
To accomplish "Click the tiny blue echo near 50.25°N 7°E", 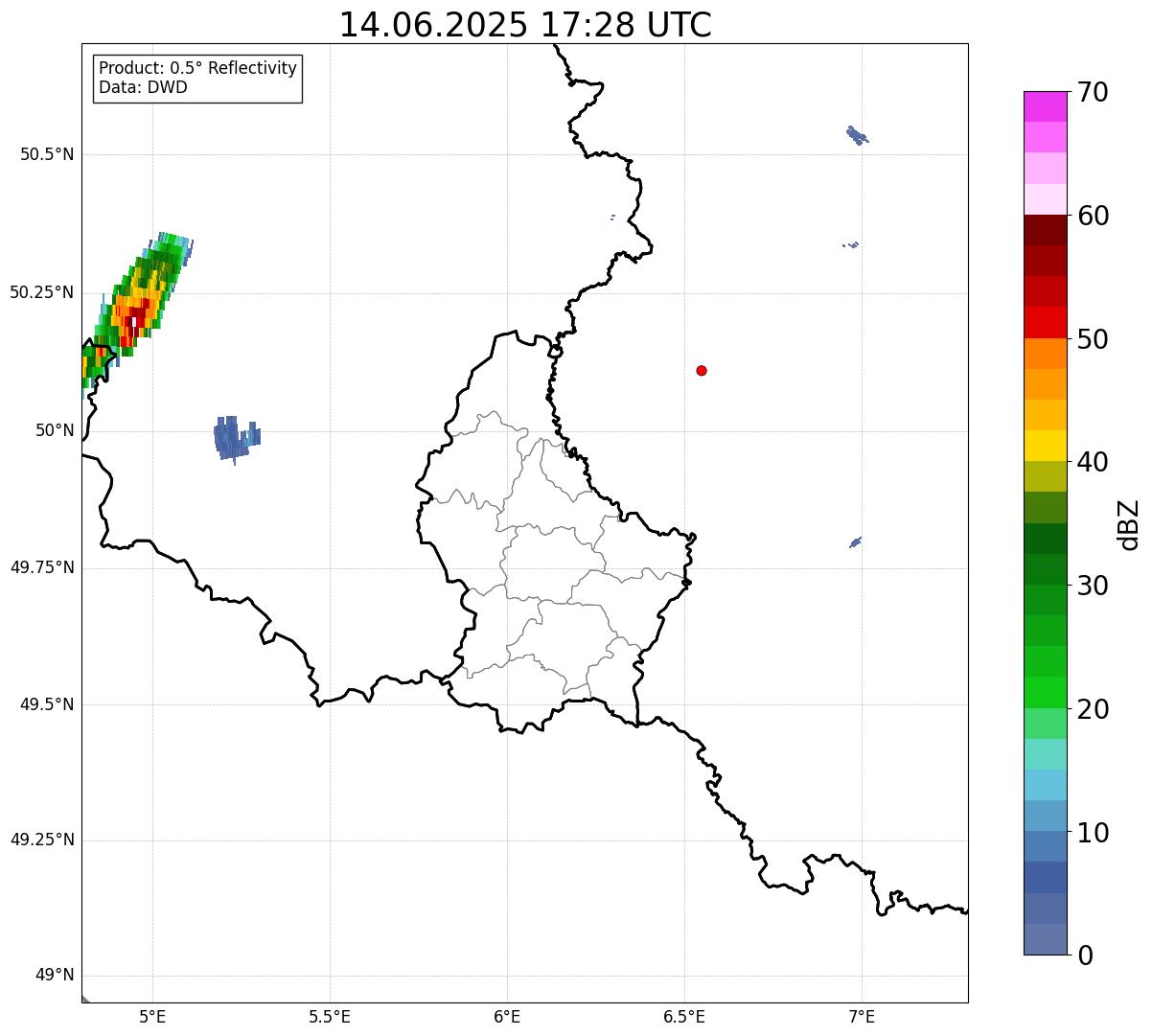I will tap(851, 244).
